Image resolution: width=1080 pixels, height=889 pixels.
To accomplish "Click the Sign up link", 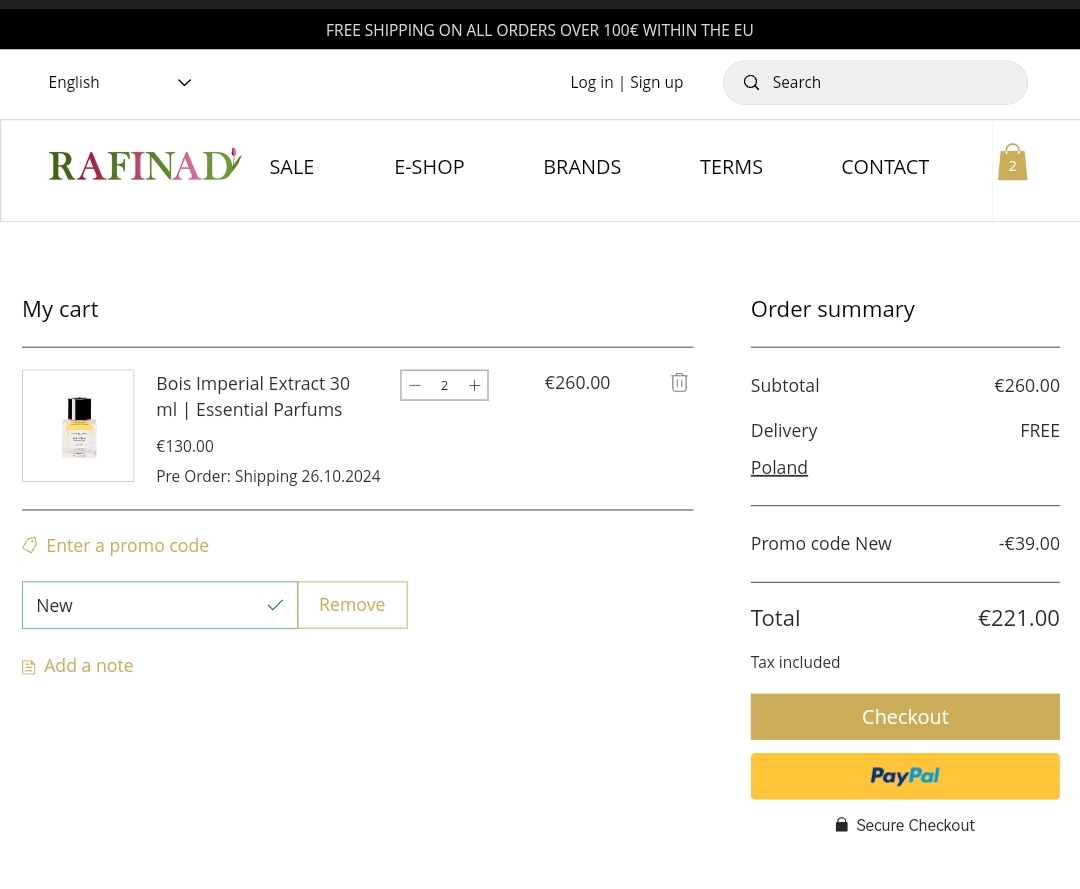I will click(x=656, y=83).
